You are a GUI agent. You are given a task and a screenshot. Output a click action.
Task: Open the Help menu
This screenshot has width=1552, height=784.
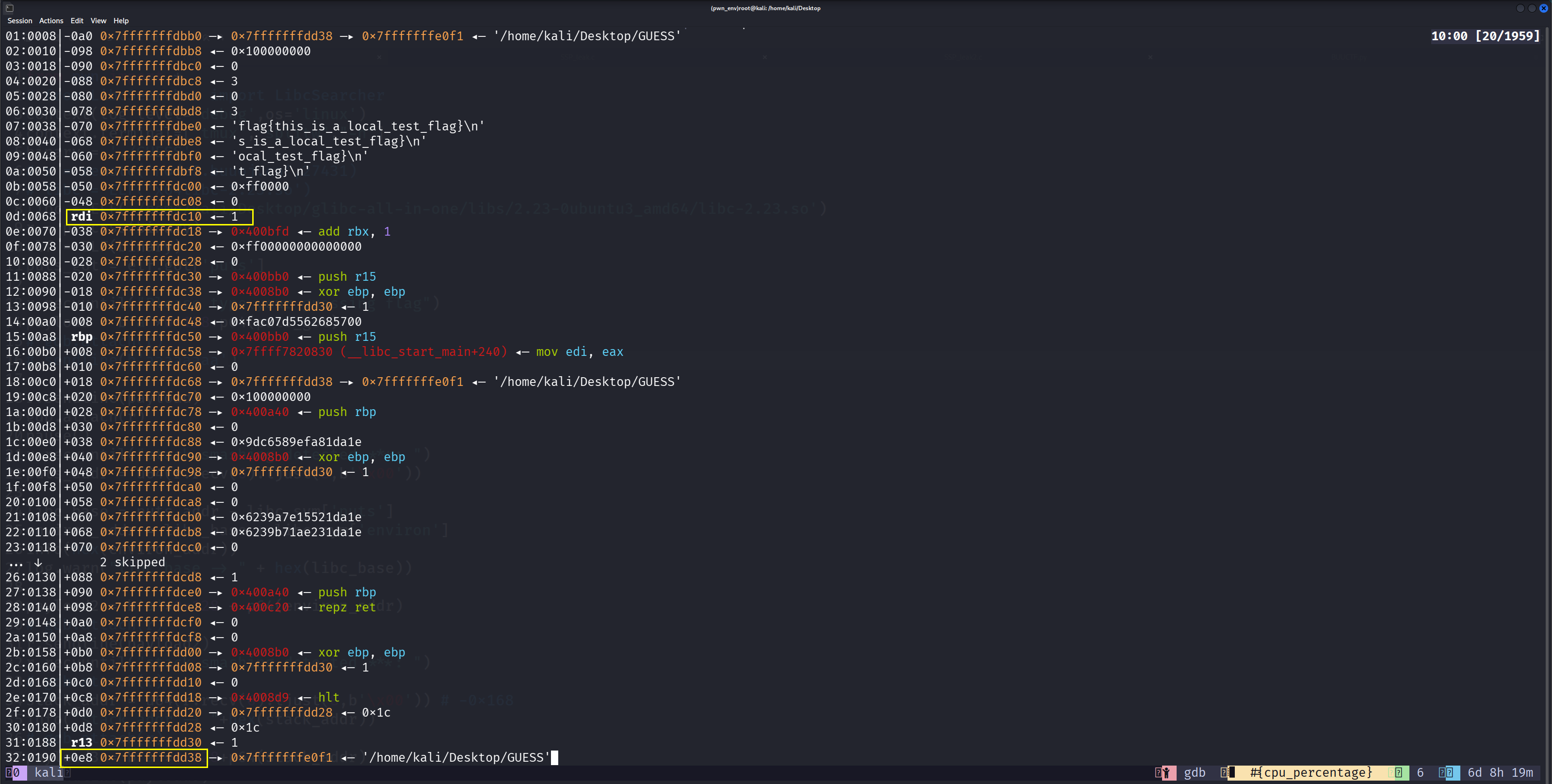(121, 20)
